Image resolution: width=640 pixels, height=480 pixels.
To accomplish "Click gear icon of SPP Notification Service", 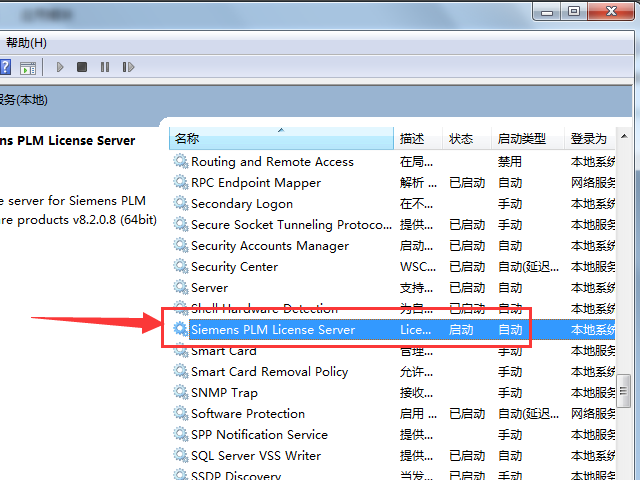I will [180, 434].
